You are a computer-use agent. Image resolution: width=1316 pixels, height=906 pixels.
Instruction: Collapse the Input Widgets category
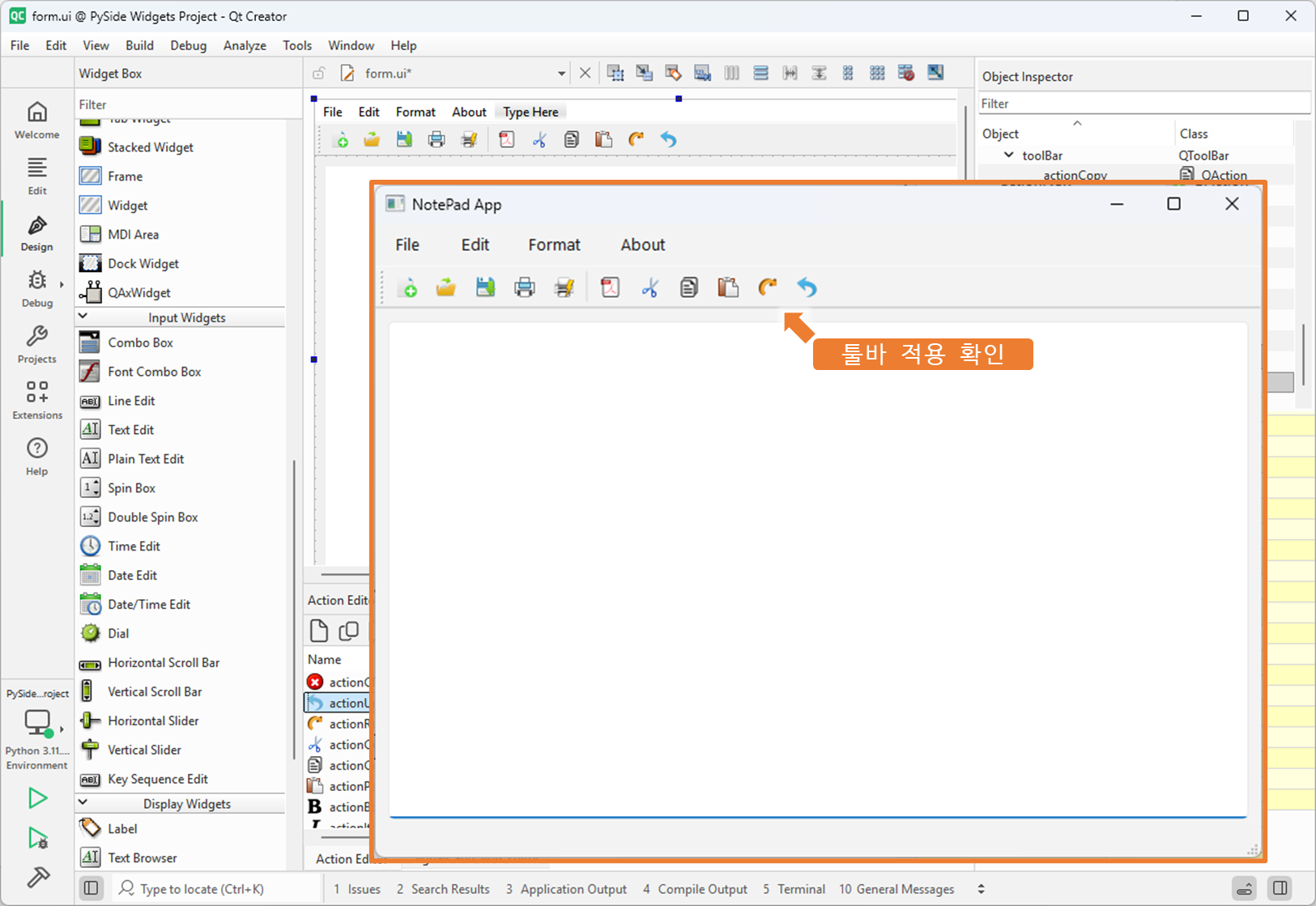pos(83,317)
